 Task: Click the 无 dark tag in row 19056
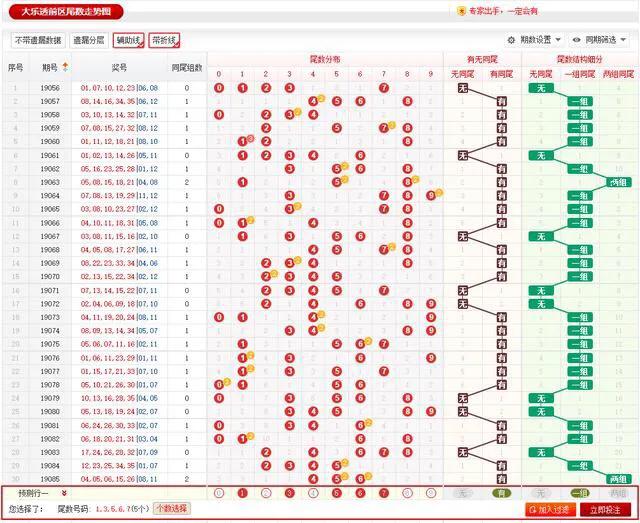[x=462, y=88]
